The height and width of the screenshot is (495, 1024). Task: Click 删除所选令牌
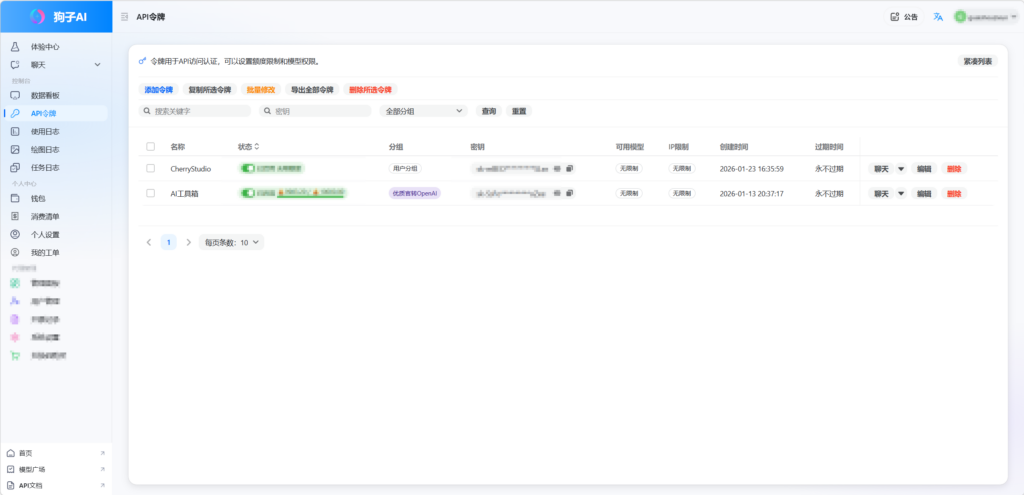pyautogui.click(x=370, y=89)
